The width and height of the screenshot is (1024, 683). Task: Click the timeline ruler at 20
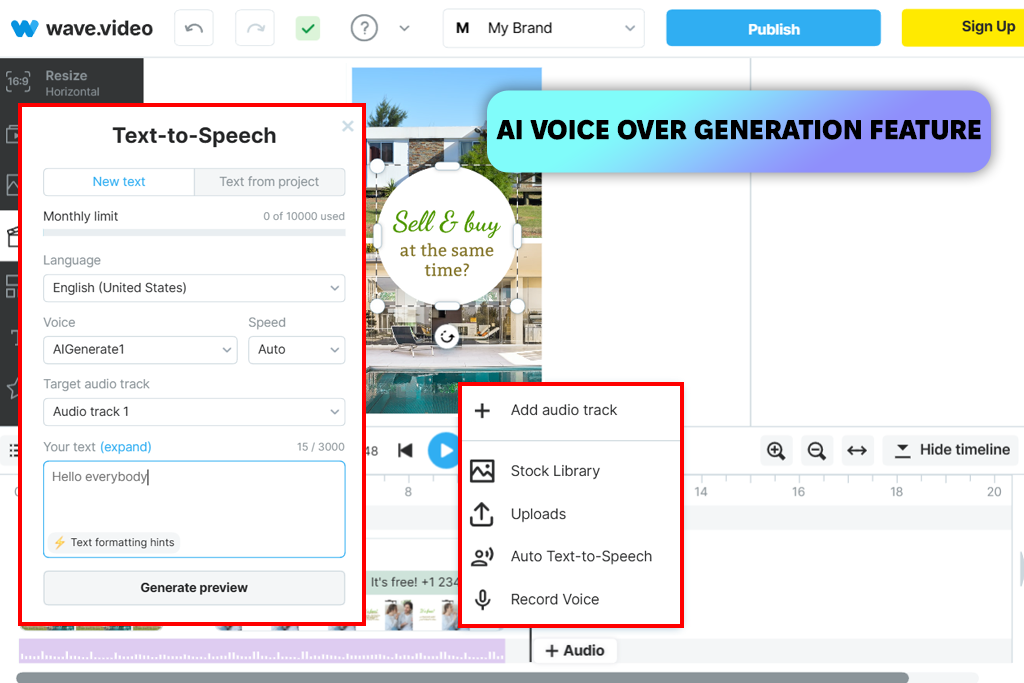tap(994, 492)
